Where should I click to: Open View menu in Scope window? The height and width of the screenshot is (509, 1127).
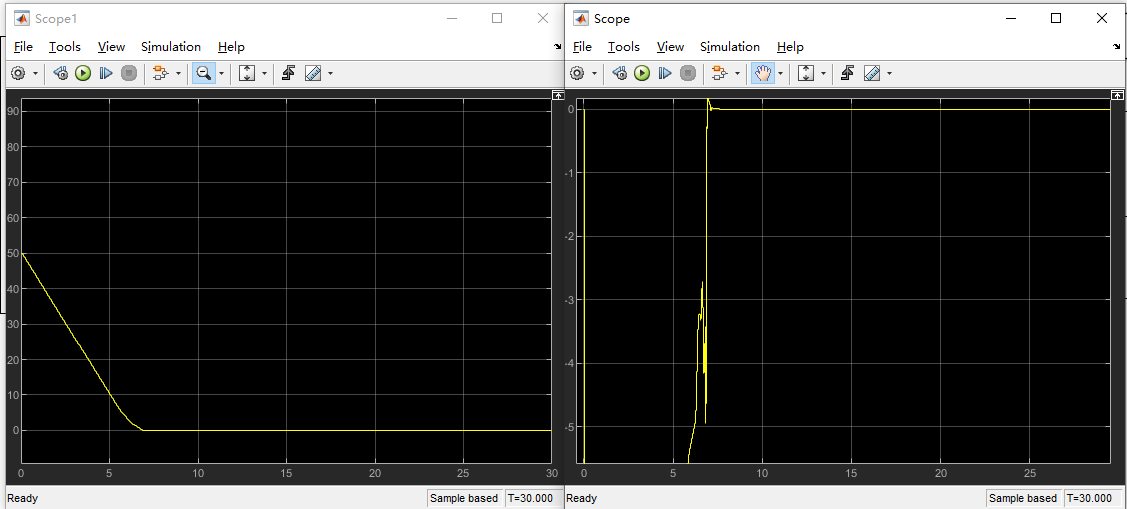click(671, 47)
